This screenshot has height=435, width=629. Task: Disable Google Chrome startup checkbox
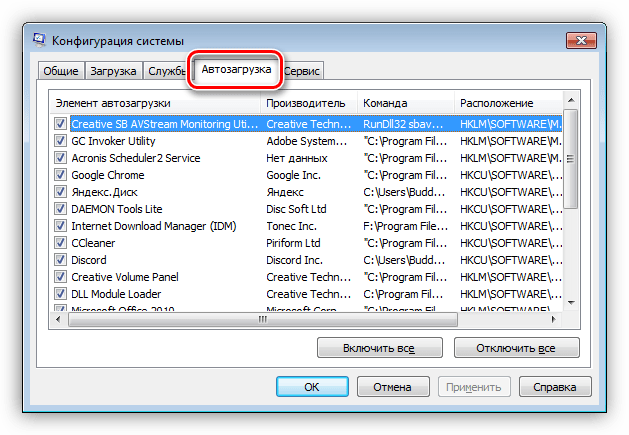(x=60, y=175)
